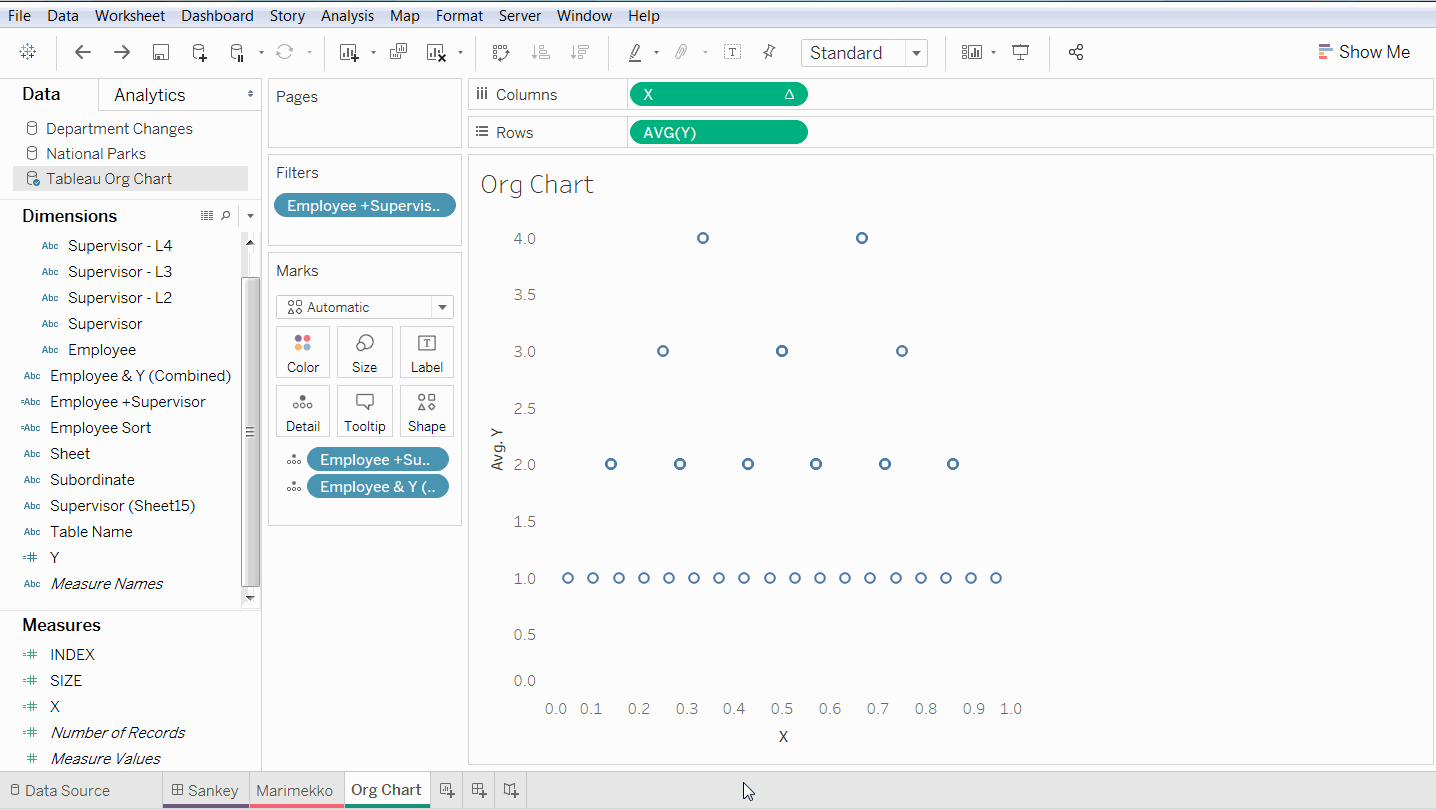Open the Color shelf on the Marks card

click(x=302, y=351)
